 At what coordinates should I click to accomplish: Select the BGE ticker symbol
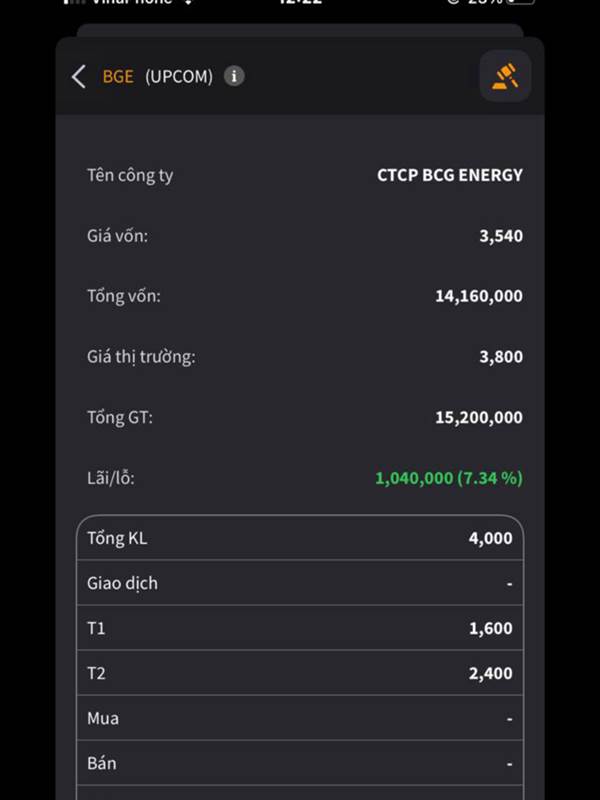click(118, 77)
